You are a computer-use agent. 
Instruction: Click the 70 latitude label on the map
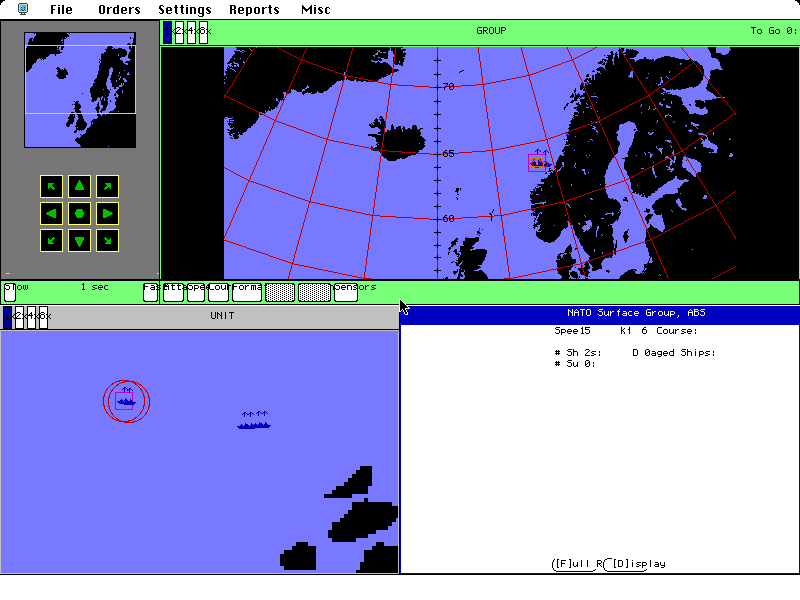coord(448,87)
